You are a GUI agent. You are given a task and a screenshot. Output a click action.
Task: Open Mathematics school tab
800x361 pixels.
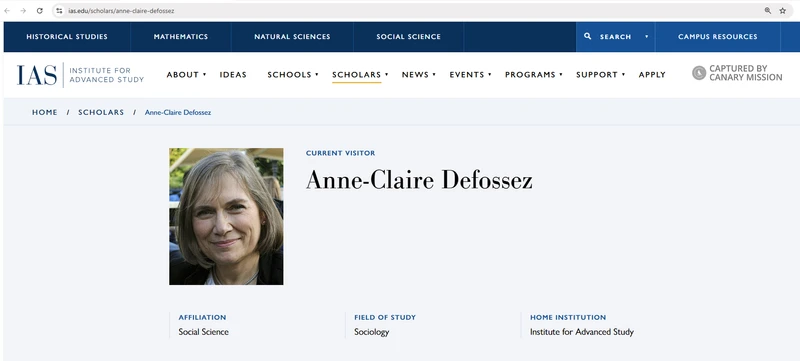181,37
